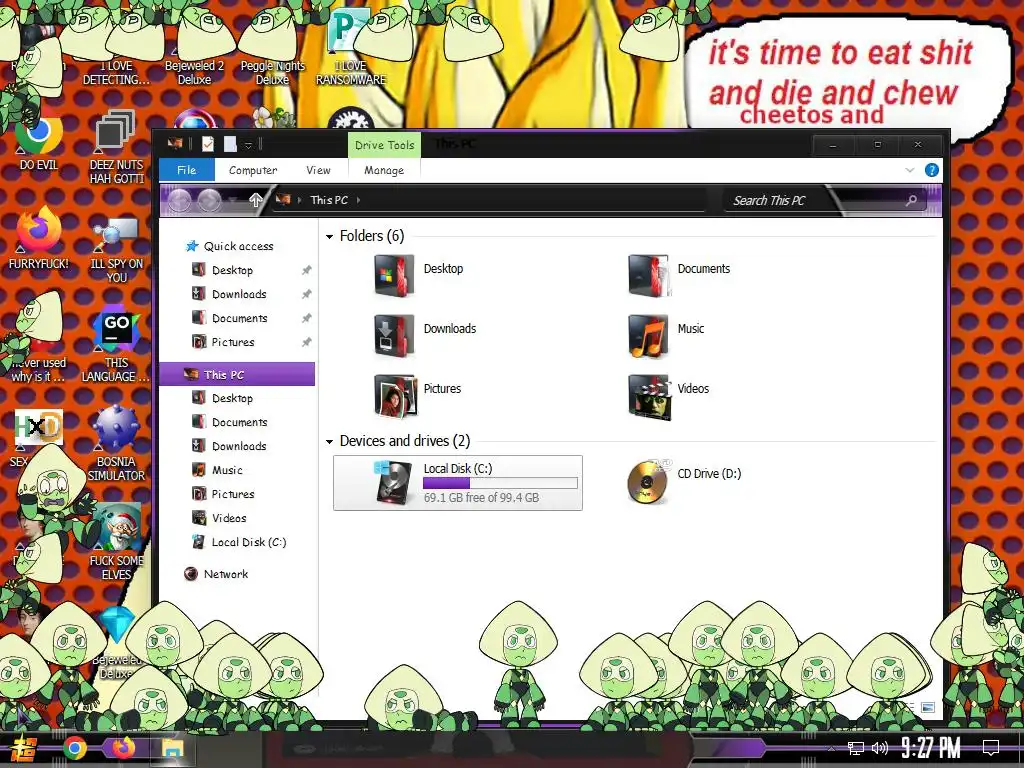Screen dimensions: 1024x768
Task: Select the Desktop folder icon in Folders
Action: tap(394, 276)
